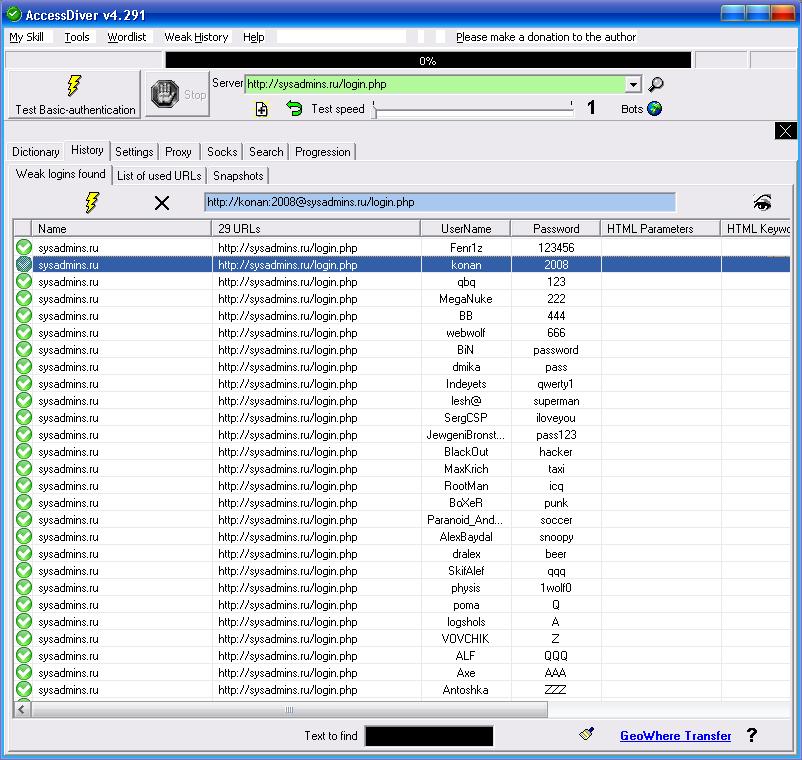Click the Text to find input box
Viewport: 802px width, 760px height.
coord(429,736)
